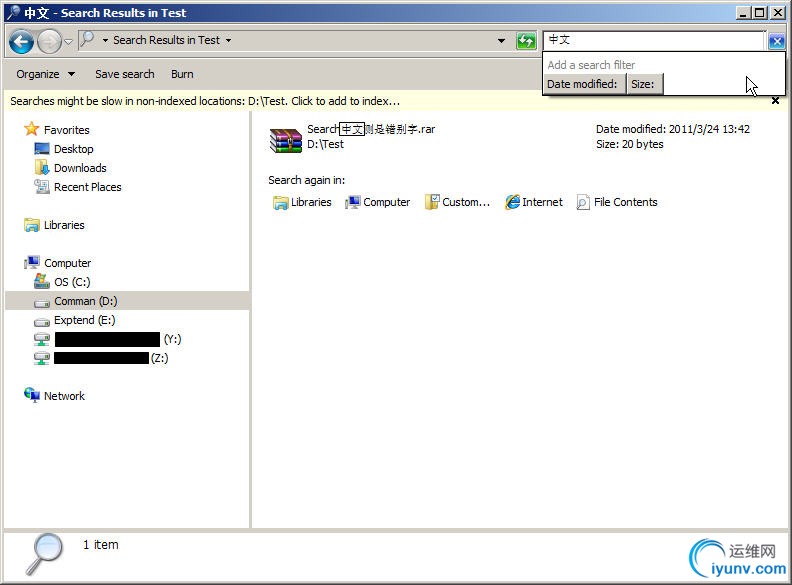Image resolution: width=792 pixels, height=585 pixels.
Task: Click the Size: 20 bytes text
Action: [x=629, y=144]
